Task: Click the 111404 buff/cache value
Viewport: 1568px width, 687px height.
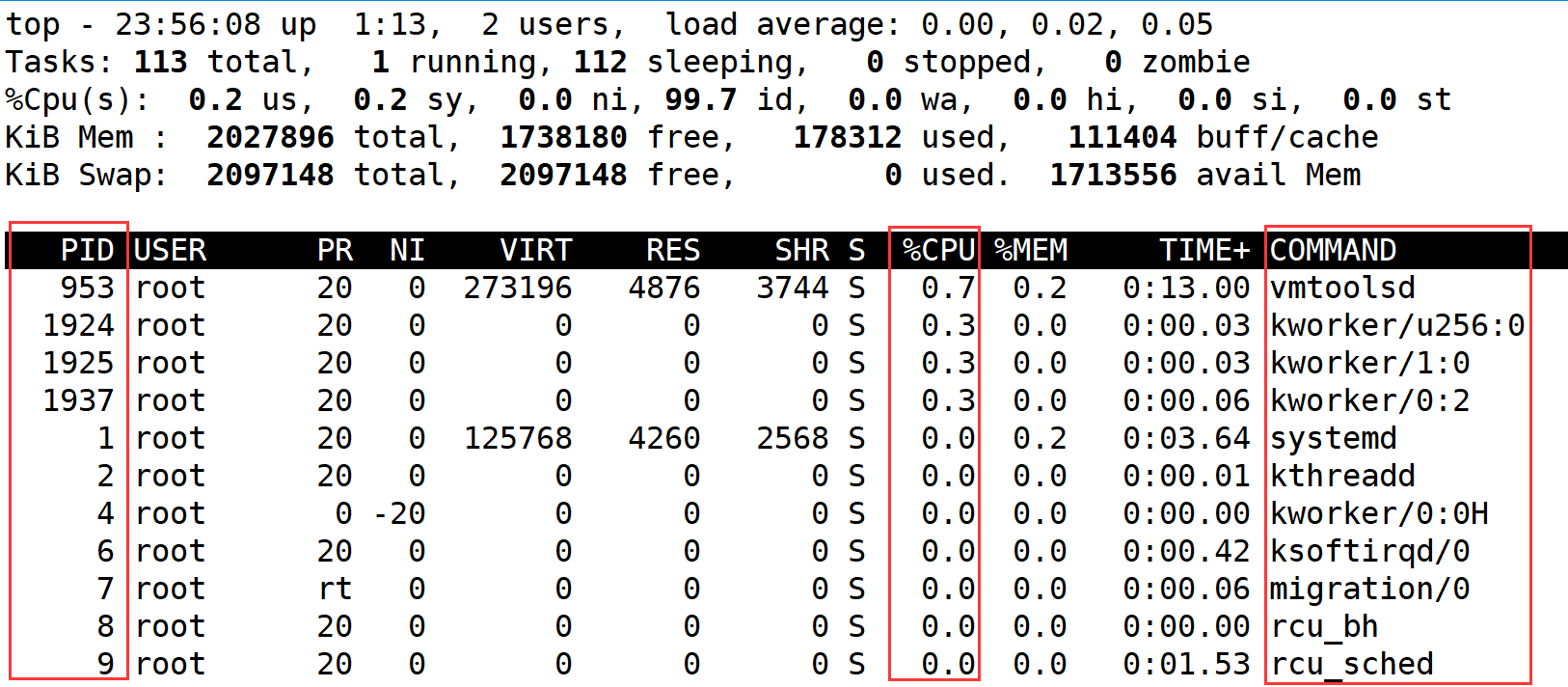Action: (1122, 138)
